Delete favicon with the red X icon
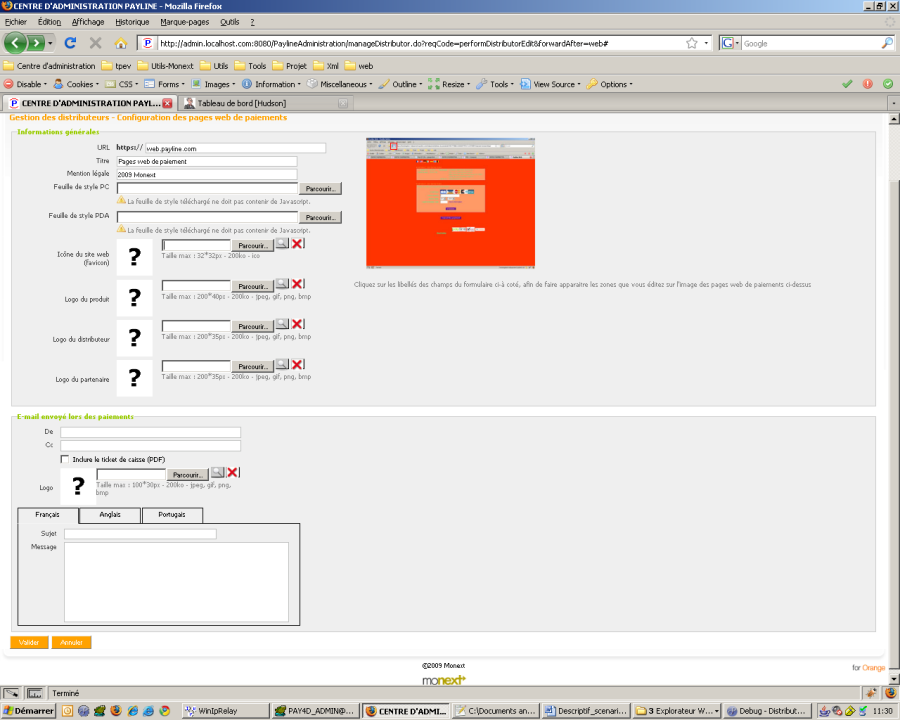The width and height of the screenshot is (900, 720). pos(297,243)
